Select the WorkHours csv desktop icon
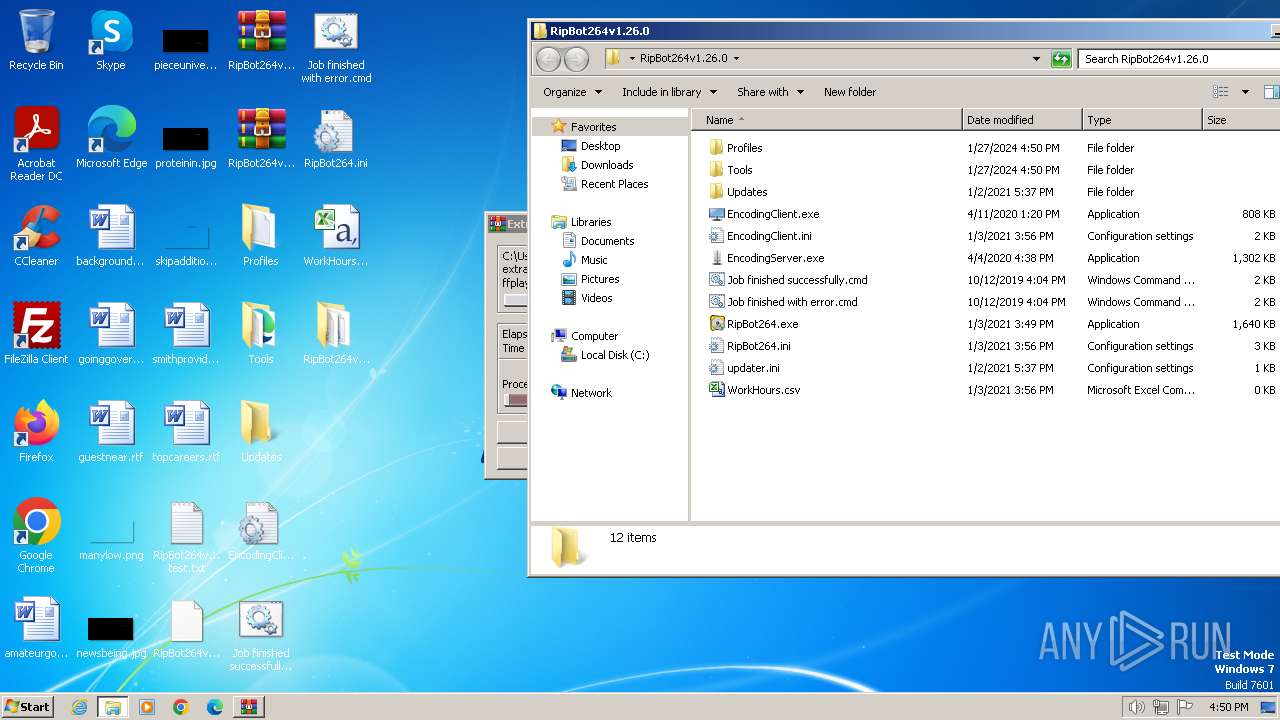 [335, 237]
